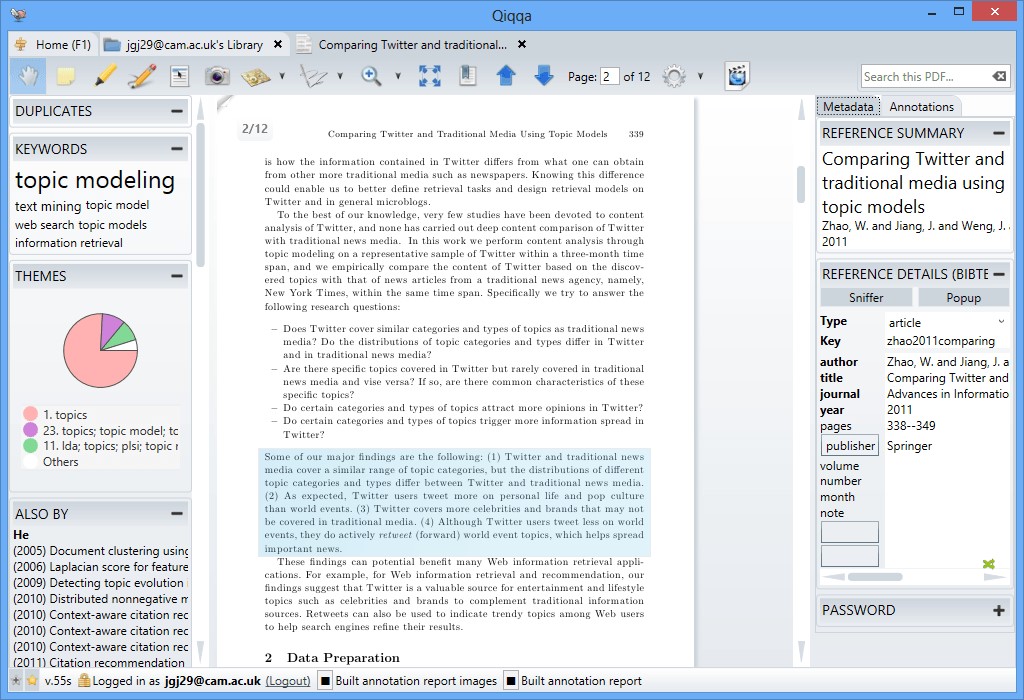Viewport: 1024px width, 700px height.
Task: Collapse the THEMES panel
Action: coord(177,276)
